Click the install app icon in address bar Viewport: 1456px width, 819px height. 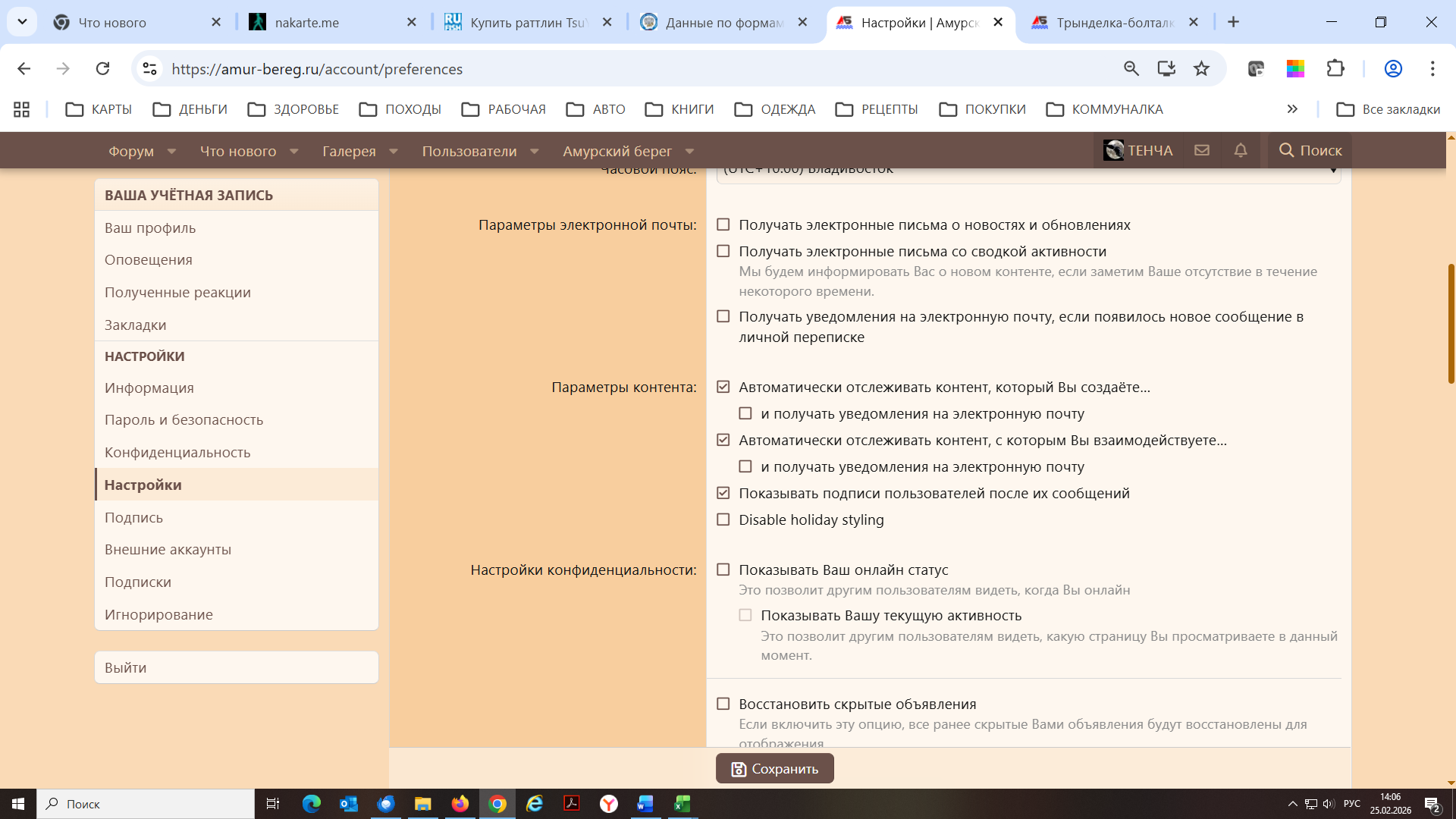(x=1166, y=69)
